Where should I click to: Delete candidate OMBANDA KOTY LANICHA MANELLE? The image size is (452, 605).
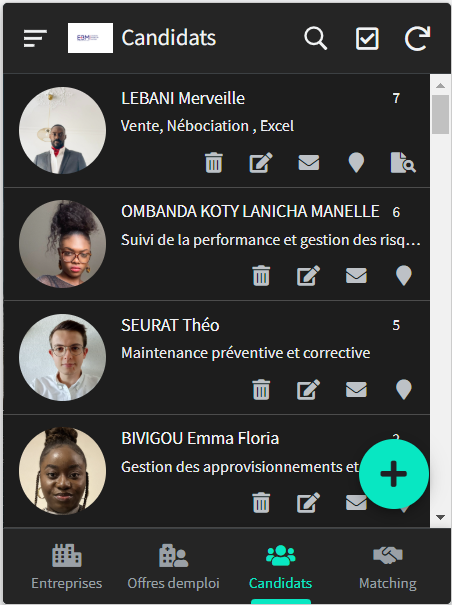261,276
